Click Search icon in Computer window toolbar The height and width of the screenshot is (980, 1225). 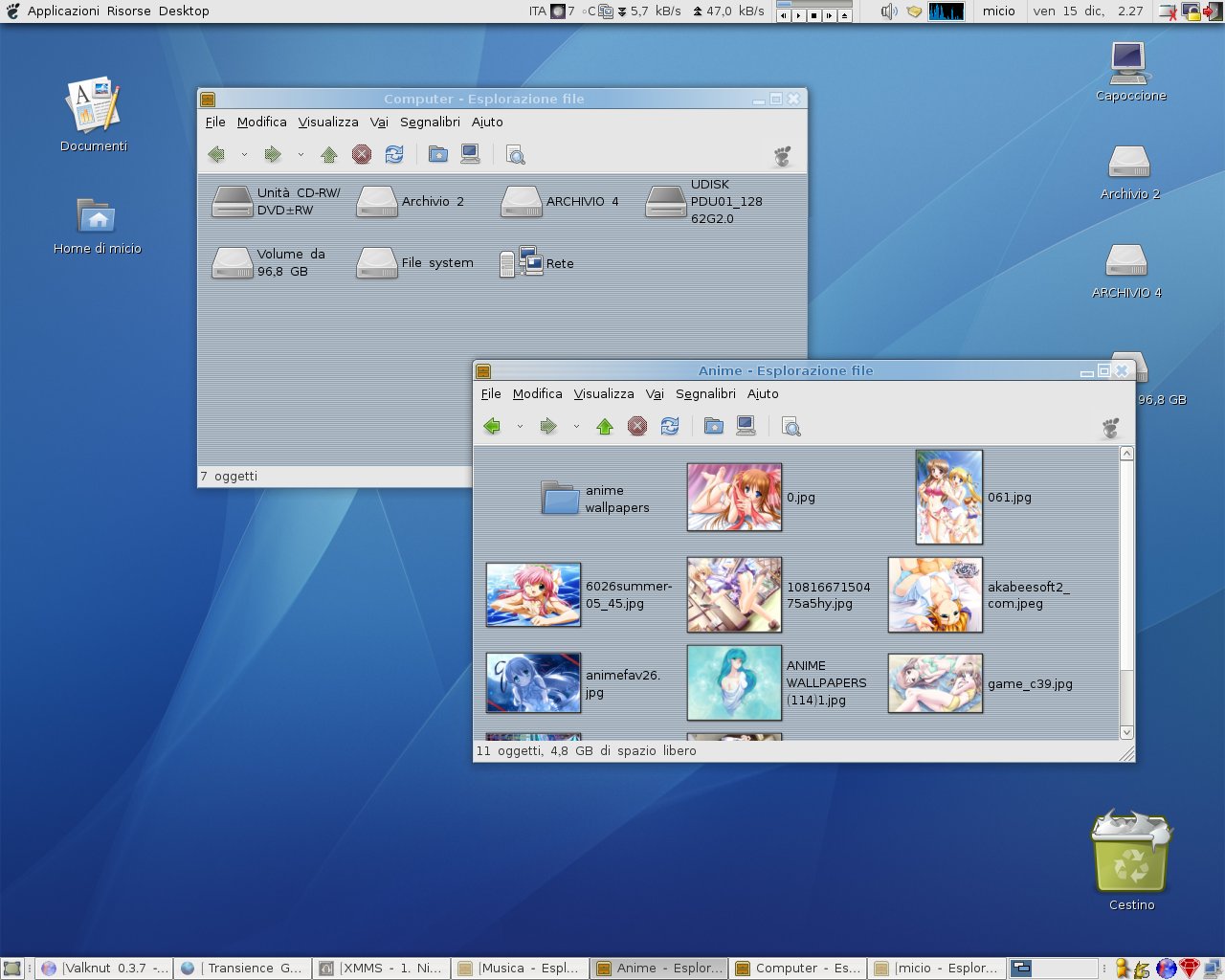(515, 155)
